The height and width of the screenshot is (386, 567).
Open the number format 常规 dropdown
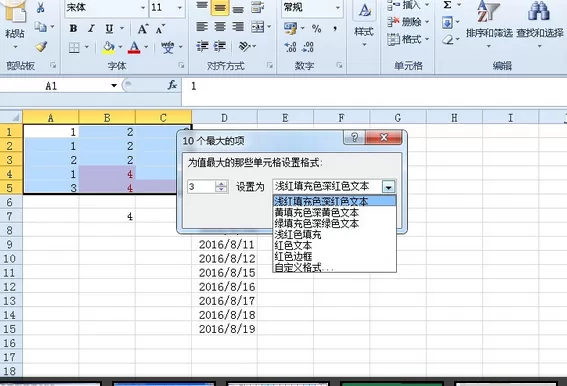click(x=338, y=7)
